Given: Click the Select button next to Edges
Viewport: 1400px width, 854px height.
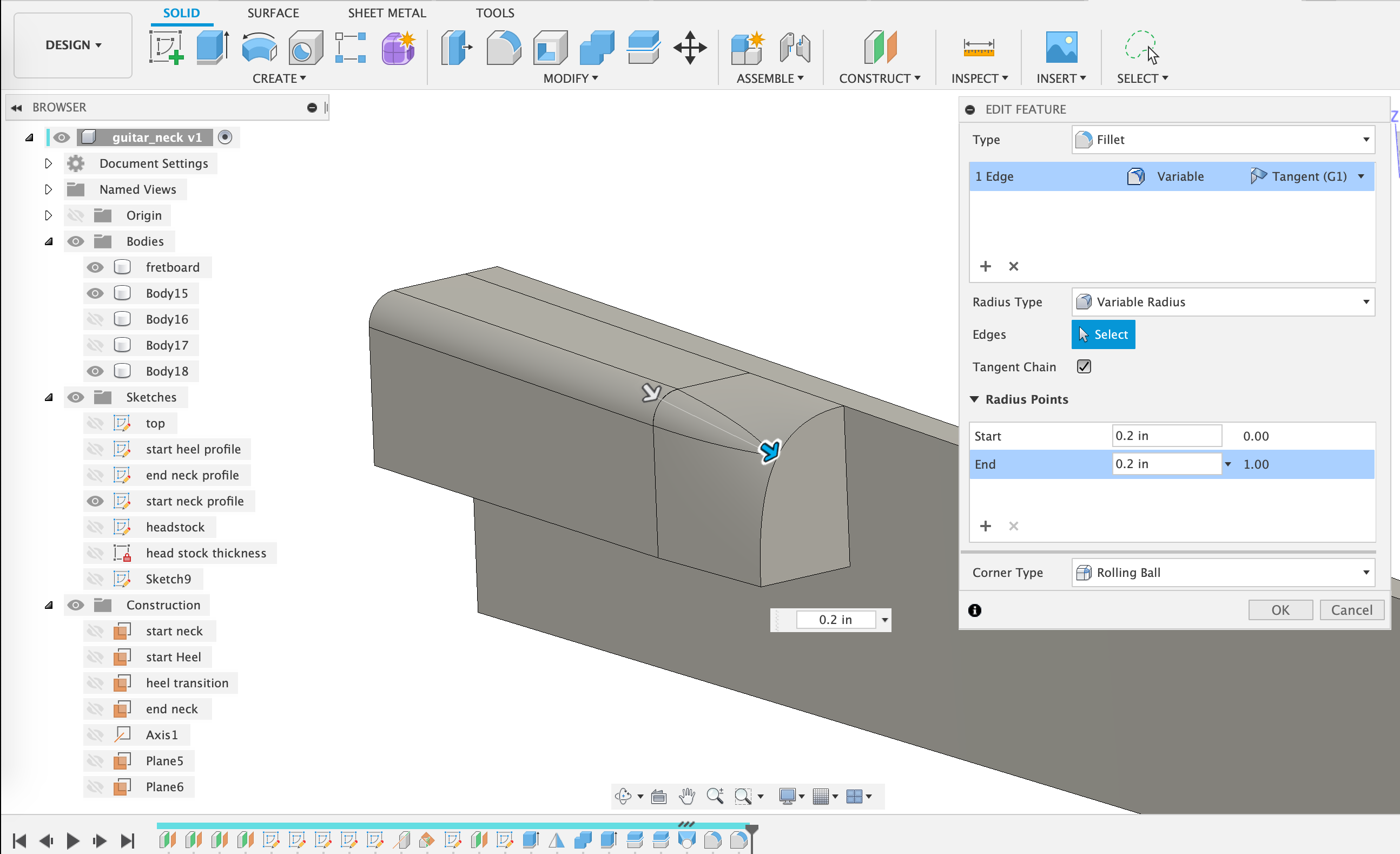Looking at the screenshot, I should point(1102,334).
